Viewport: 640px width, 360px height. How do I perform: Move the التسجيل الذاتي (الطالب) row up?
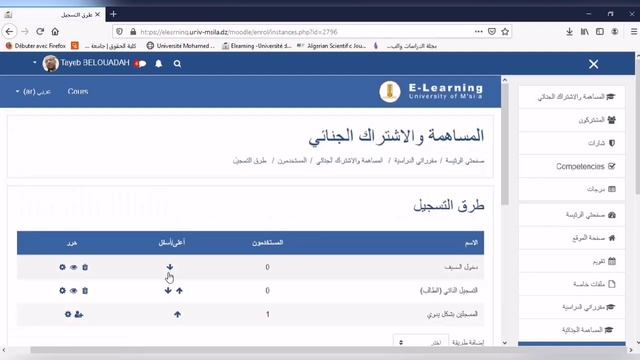click(x=180, y=291)
